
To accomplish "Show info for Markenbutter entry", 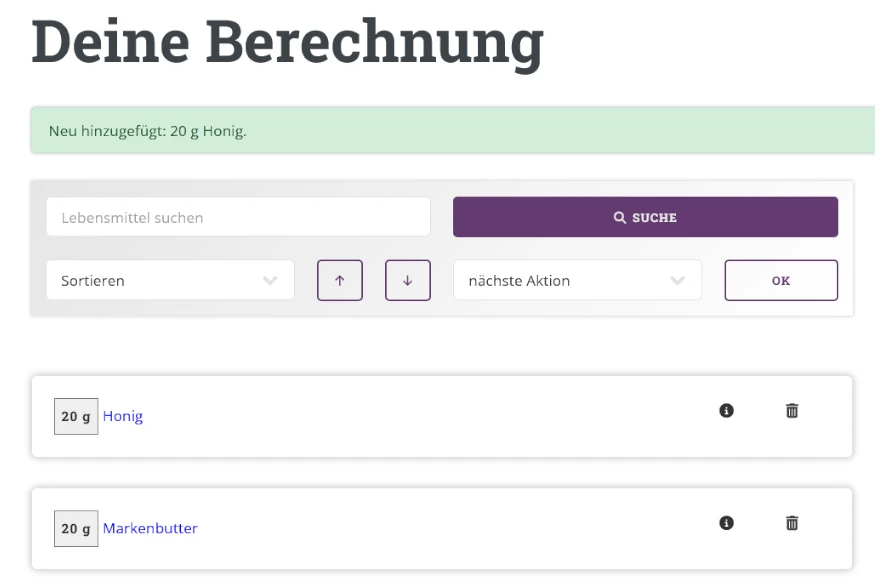I will pos(727,522).
